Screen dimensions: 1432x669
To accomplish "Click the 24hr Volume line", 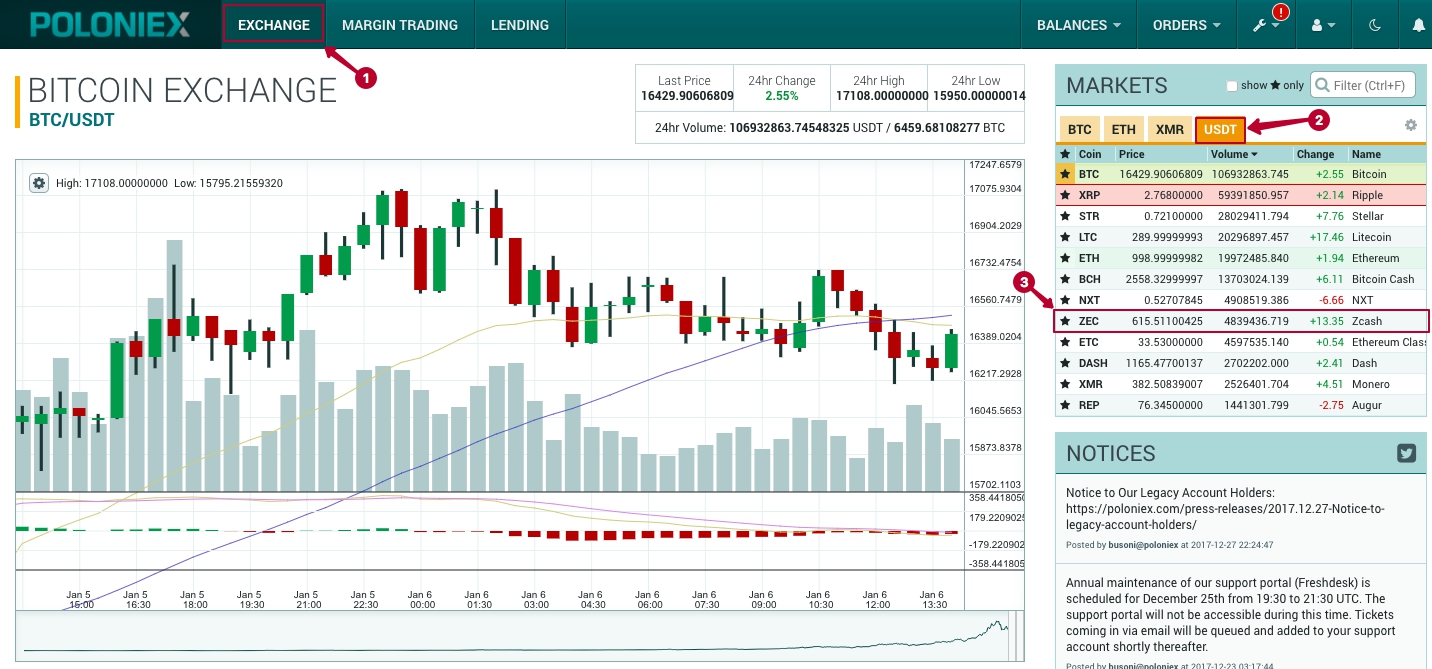I will 830,128.
